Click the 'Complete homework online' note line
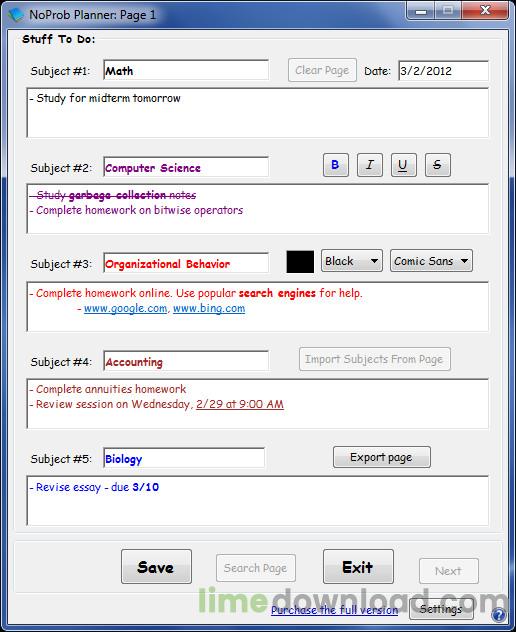The width and height of the screenshot is (516, 632). click(196, 293)
